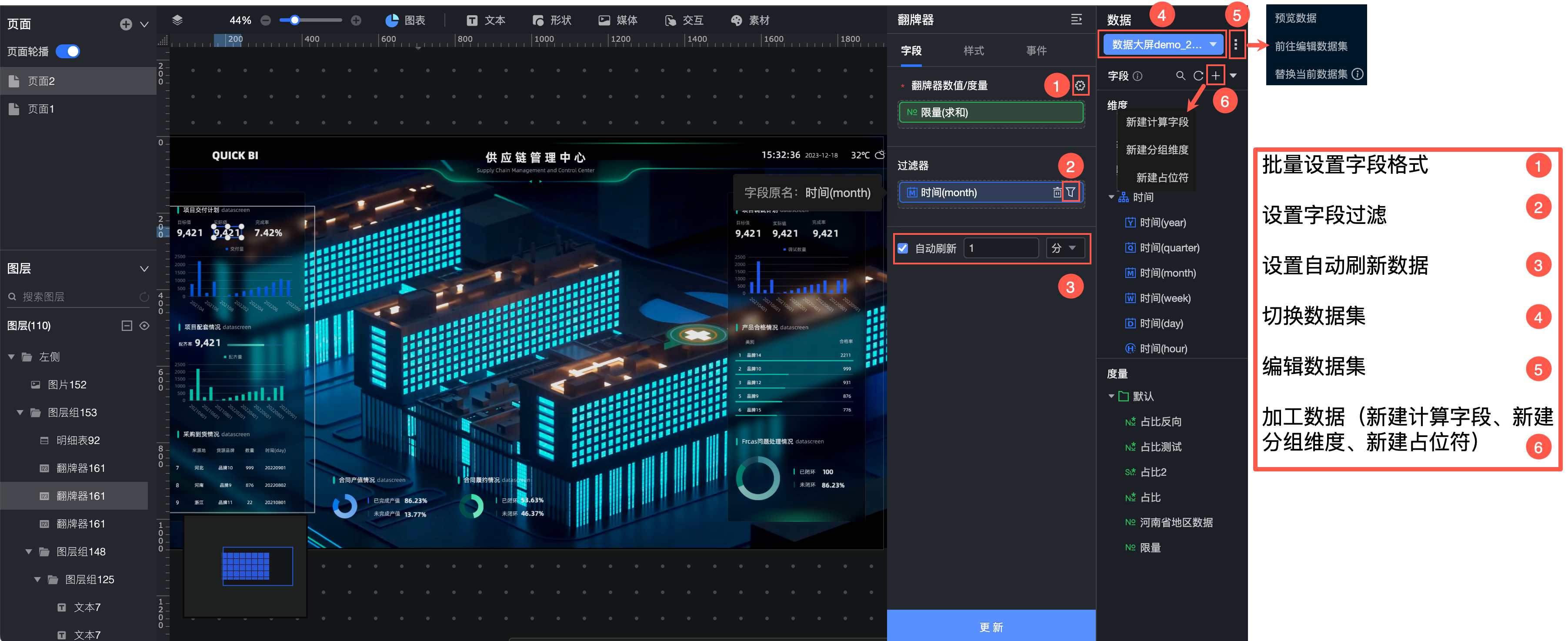Collapse the 图层组148 group

(29, 551)
